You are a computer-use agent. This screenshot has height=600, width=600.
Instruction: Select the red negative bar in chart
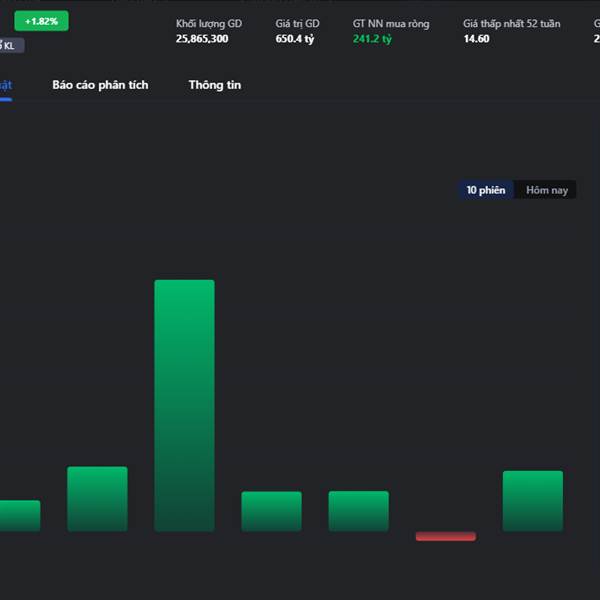click(446, 536)
